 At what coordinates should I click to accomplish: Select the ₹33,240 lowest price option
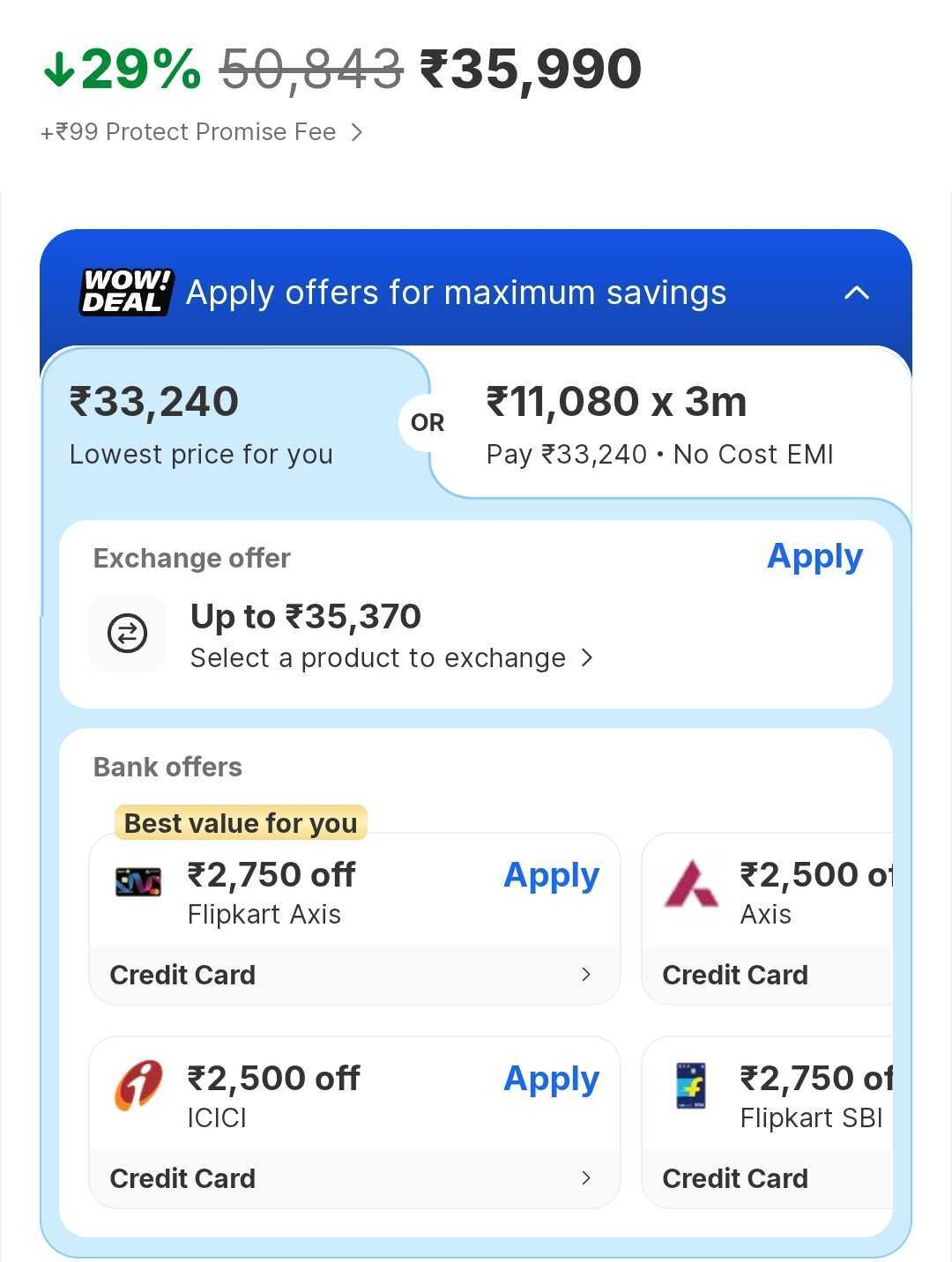(203, 425)
